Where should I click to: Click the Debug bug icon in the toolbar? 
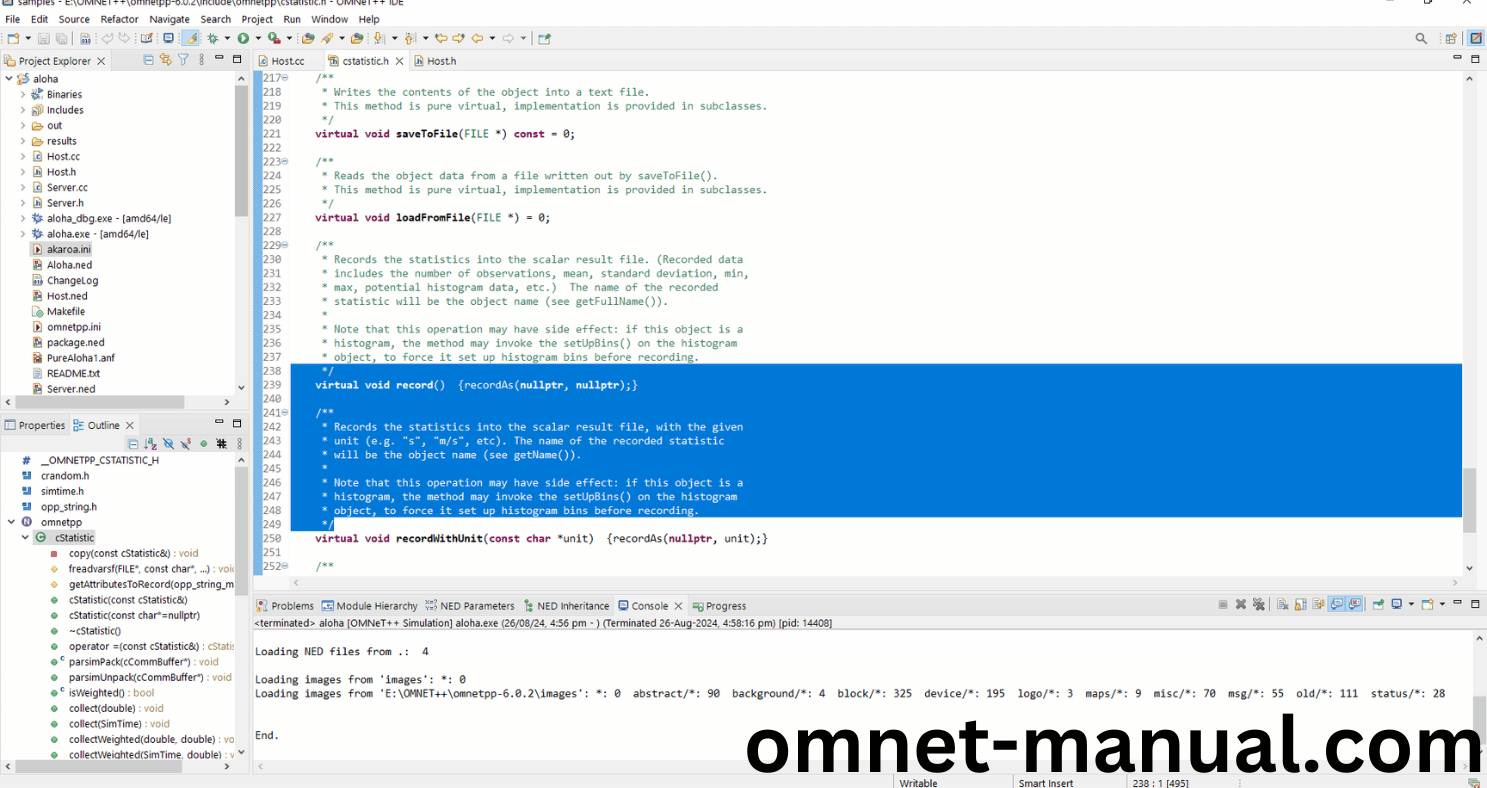coord(212,38)
